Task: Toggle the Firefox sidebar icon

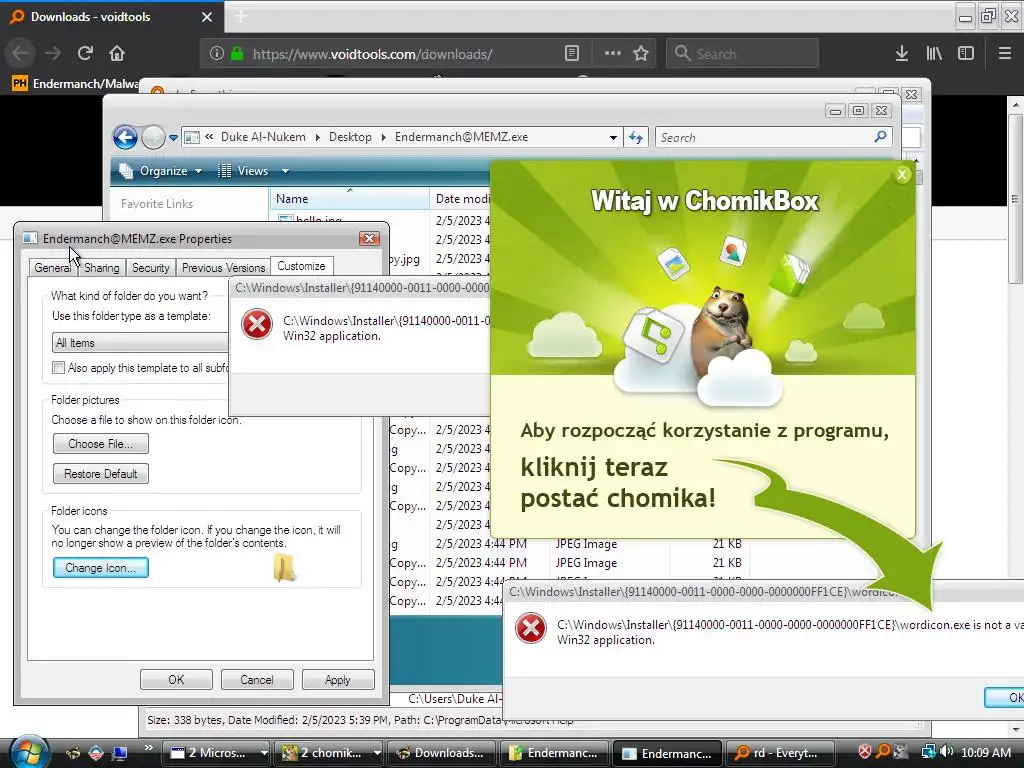Action: click(966, 54)
